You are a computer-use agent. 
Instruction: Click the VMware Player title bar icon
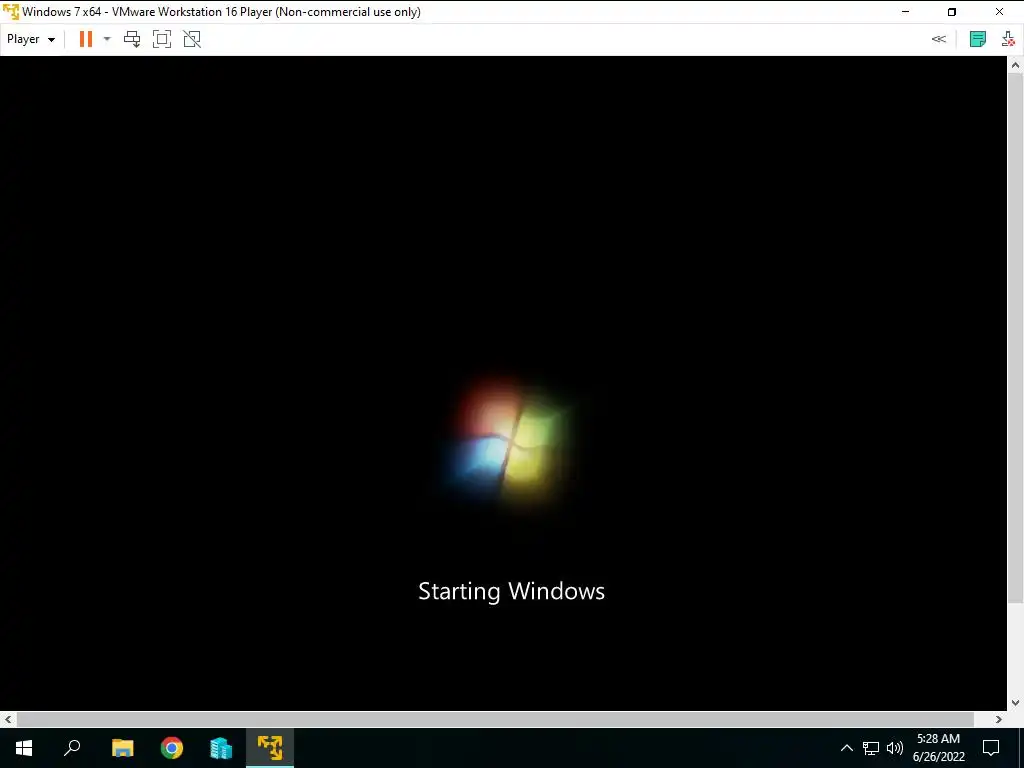[x=11, y=12]
